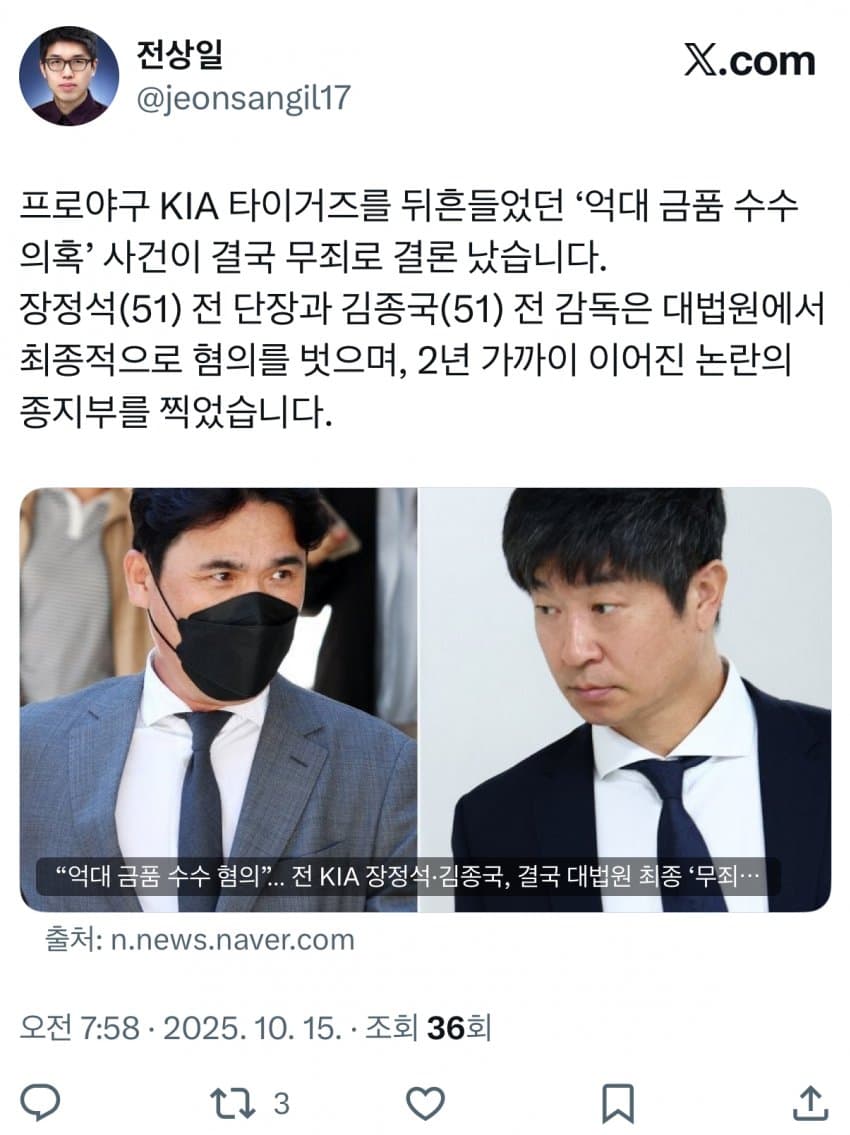850x1135 pixels.
Task: Open the source n.news.naver.com link
Action: click(232, 940)
